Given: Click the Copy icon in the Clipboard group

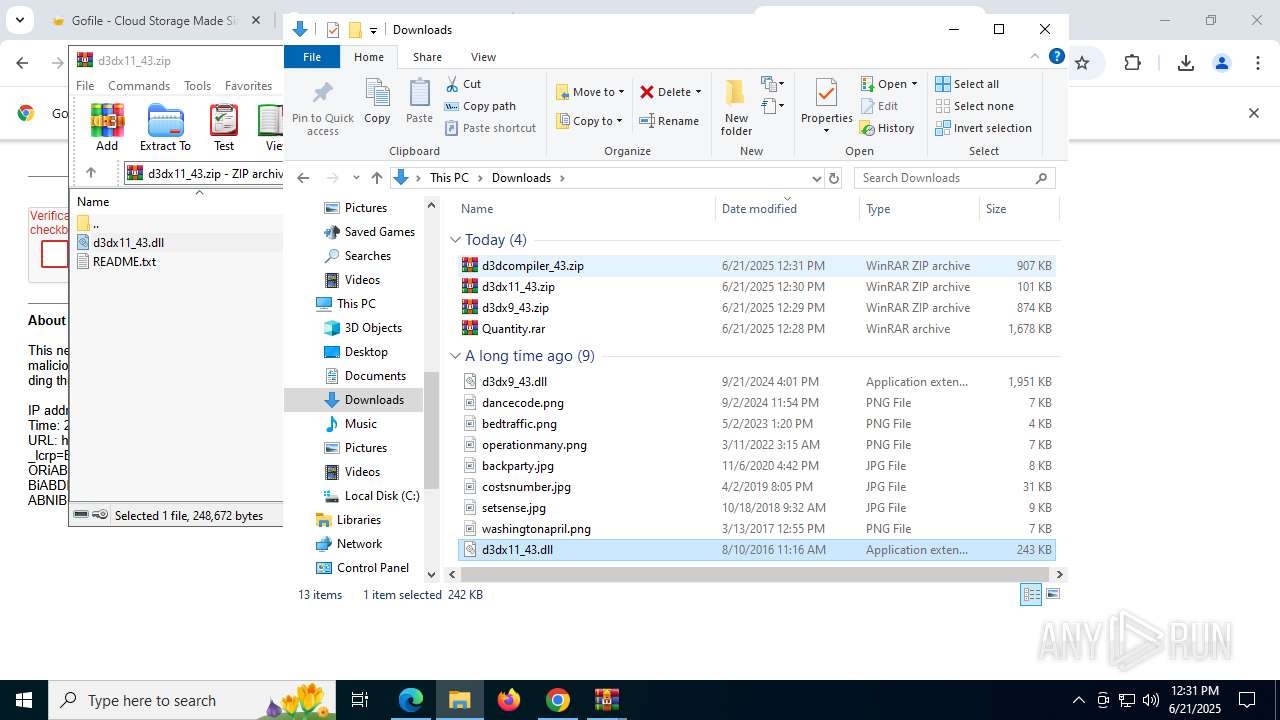Looking at the screenshot, I should [377, 95].
